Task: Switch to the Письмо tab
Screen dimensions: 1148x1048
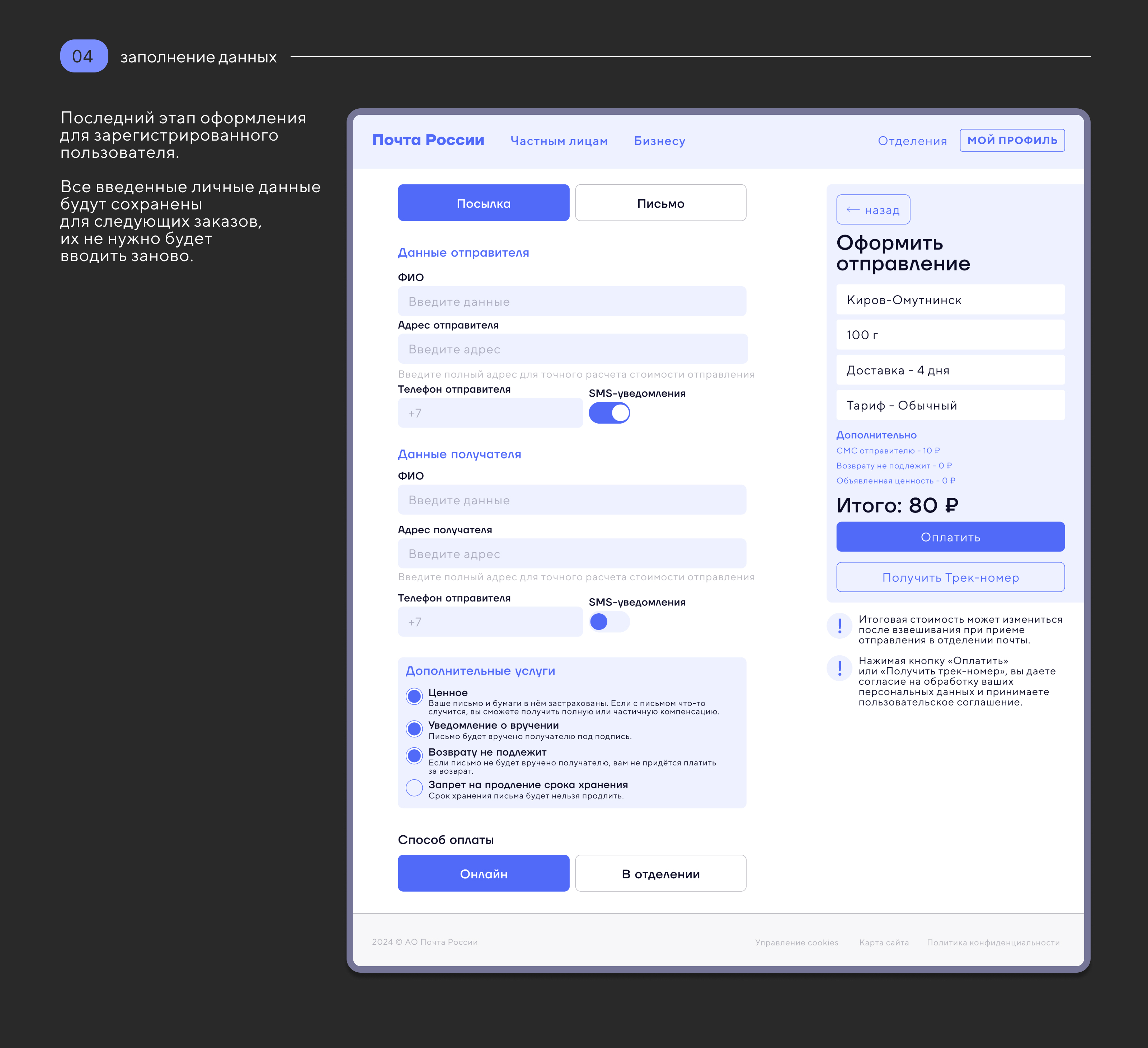Action: 660,203
